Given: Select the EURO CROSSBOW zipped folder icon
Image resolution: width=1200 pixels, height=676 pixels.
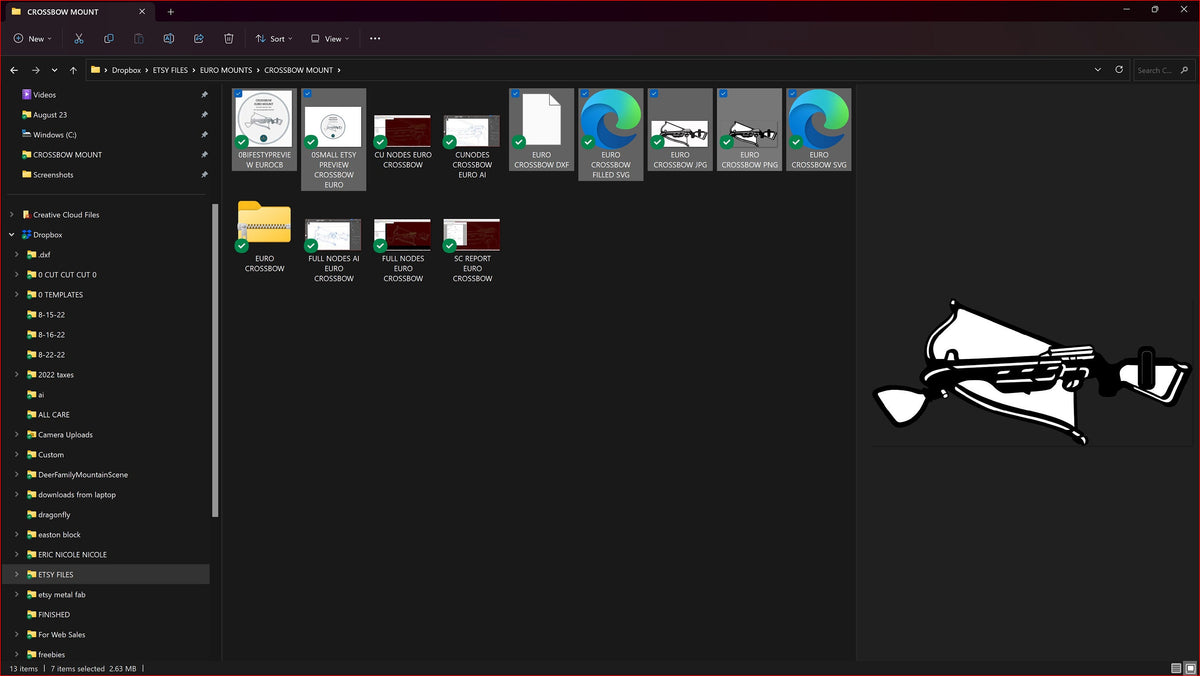Looking at the screenshot, I should click(x=264, y=225).
